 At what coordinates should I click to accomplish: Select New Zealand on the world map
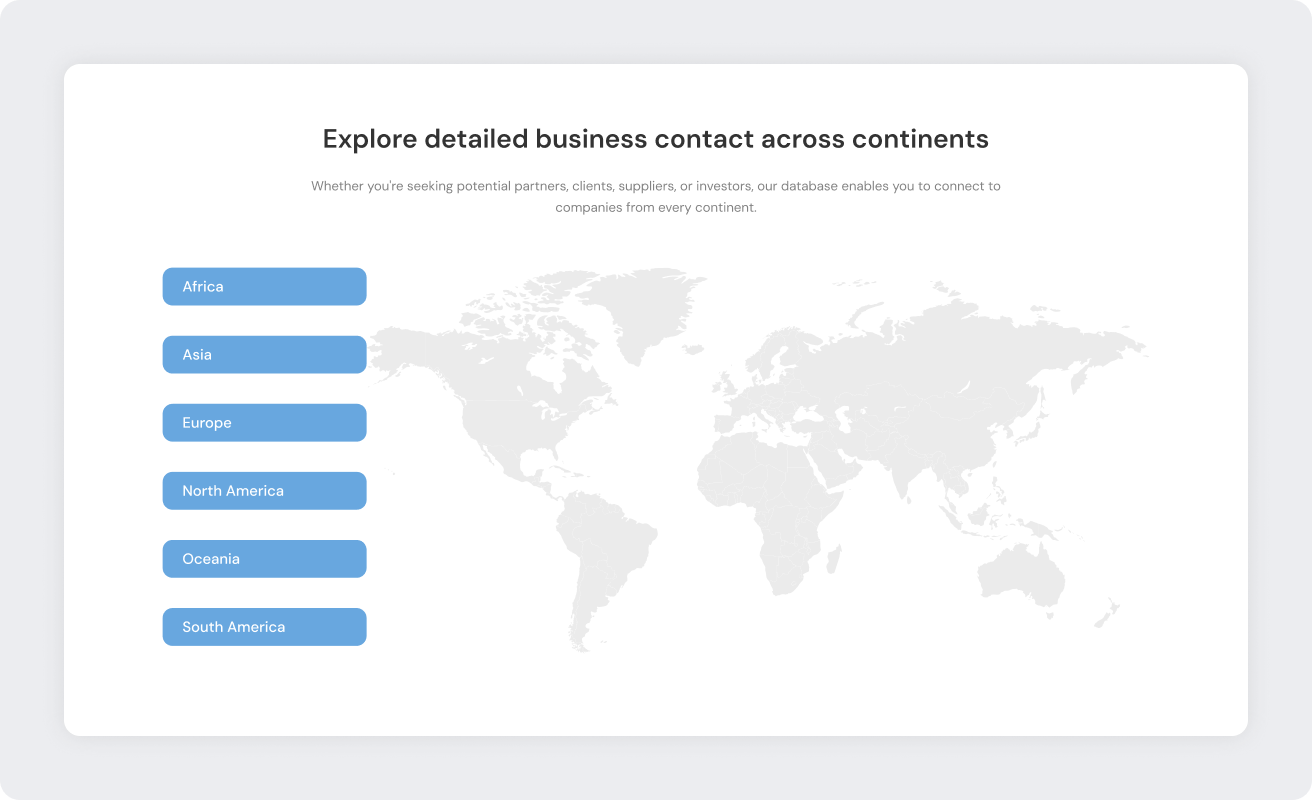tap(1108, 612)
